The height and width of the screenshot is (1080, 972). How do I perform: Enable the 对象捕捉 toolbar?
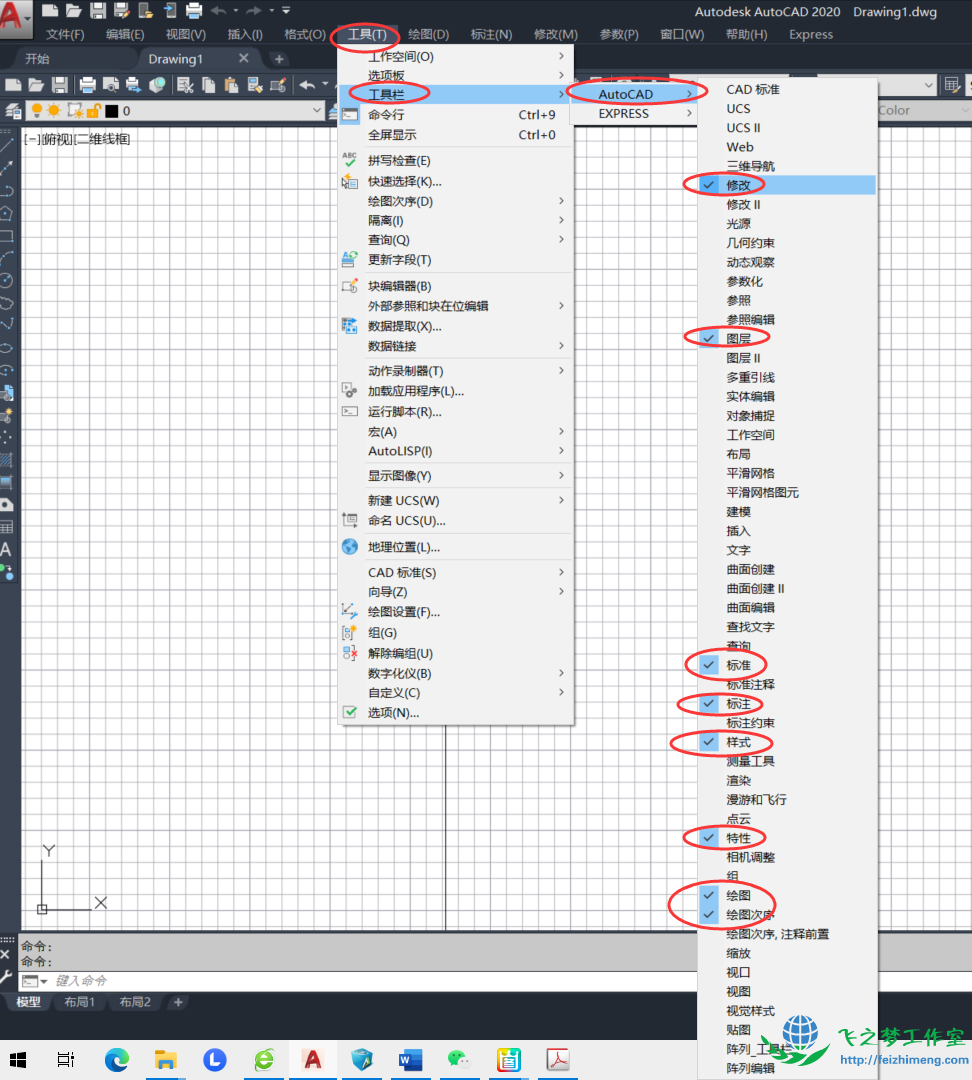pos(787,415)
